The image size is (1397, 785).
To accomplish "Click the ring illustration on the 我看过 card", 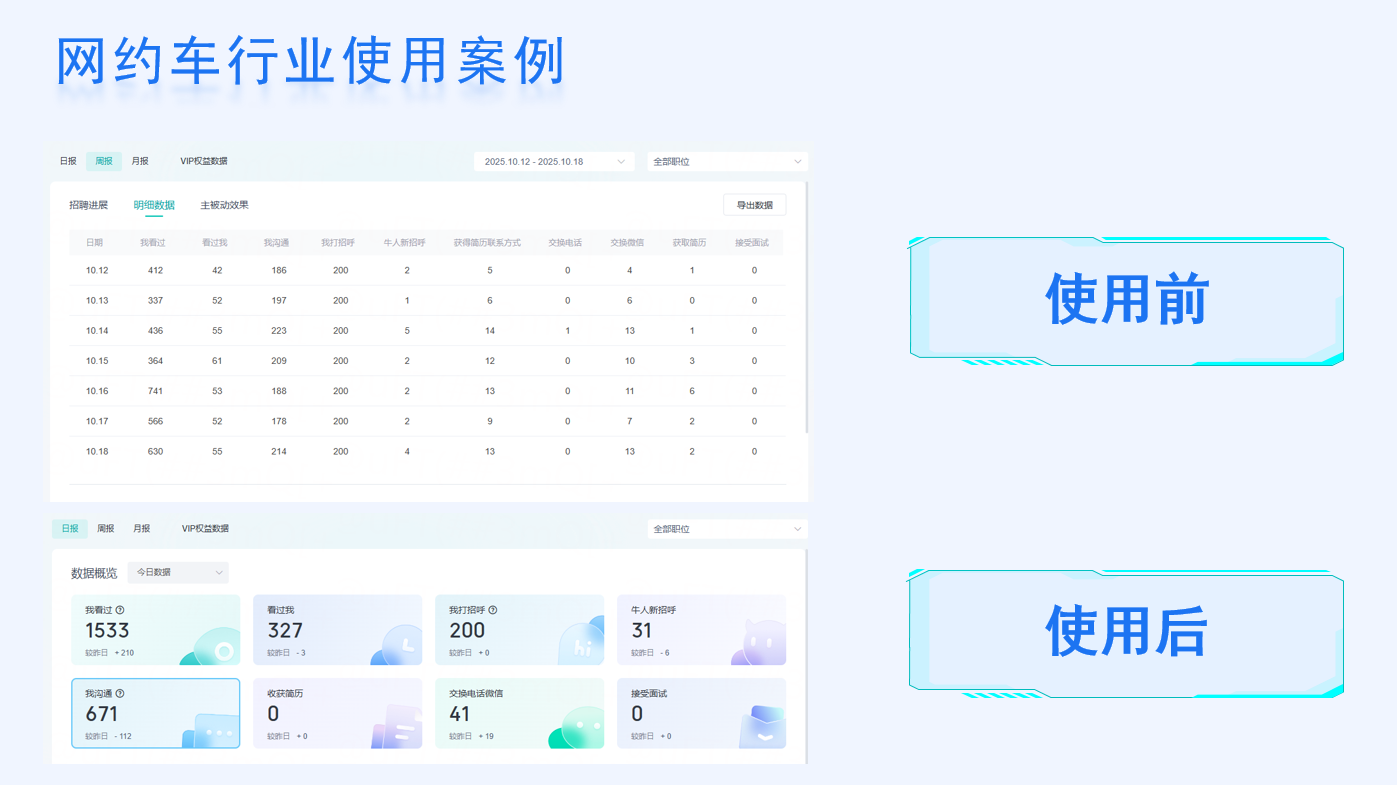I will point(212,647).
